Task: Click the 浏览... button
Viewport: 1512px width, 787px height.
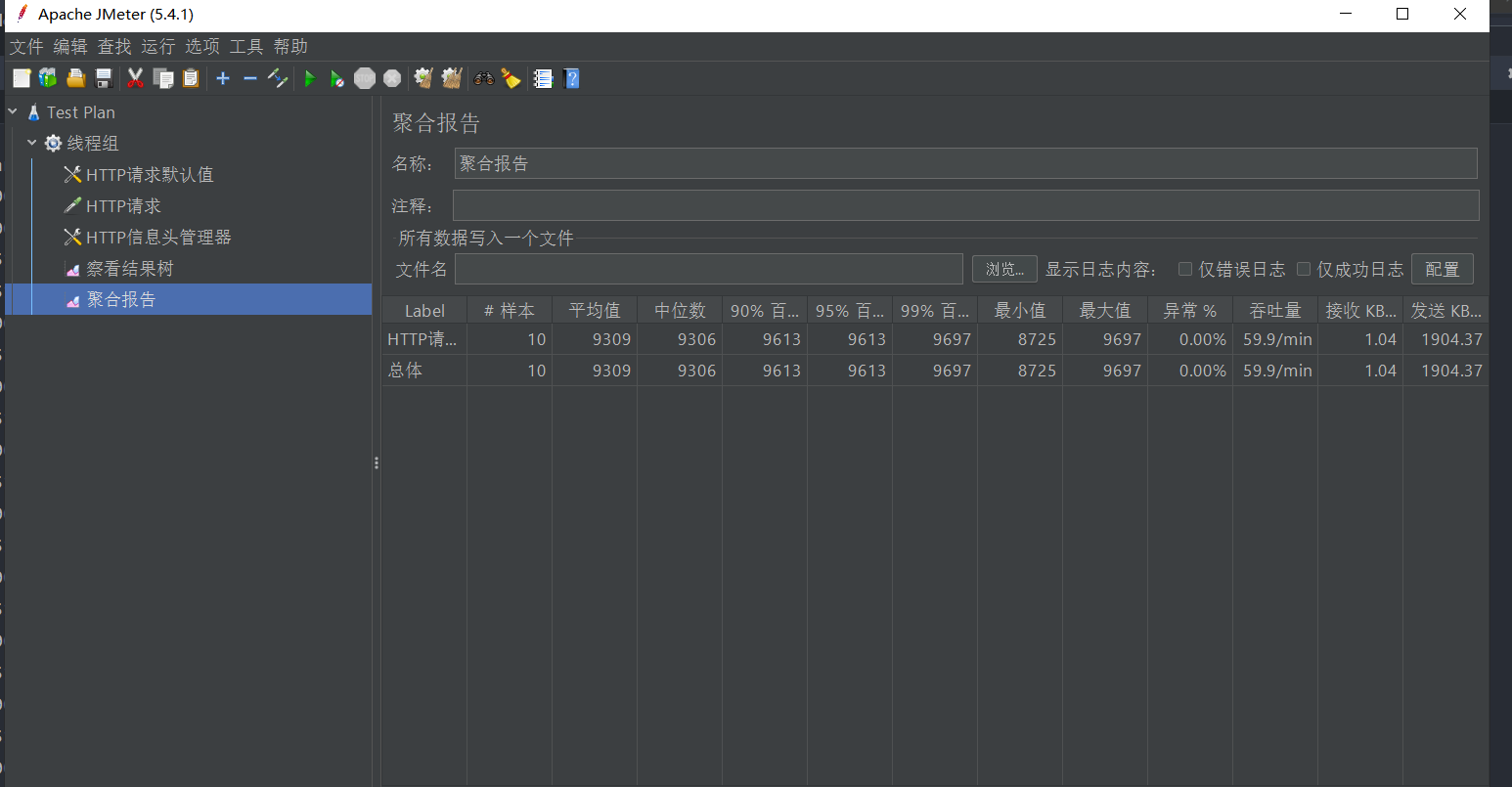Action: (1004, 269)
